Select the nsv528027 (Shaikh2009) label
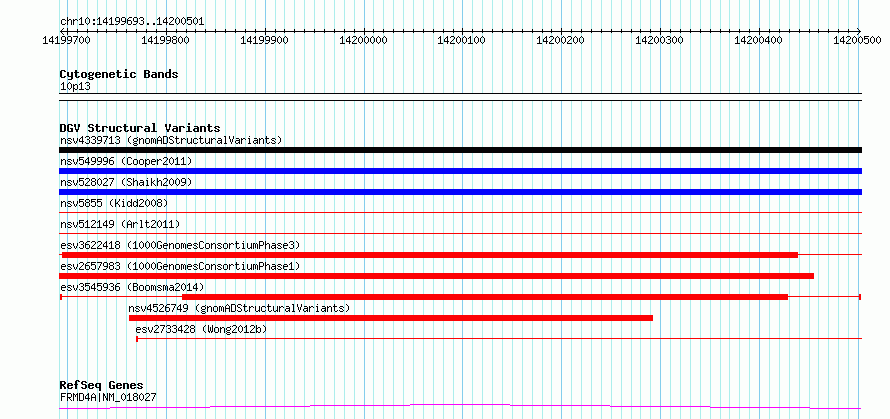This screenshot has width=890, height=419. click(126, 182)
